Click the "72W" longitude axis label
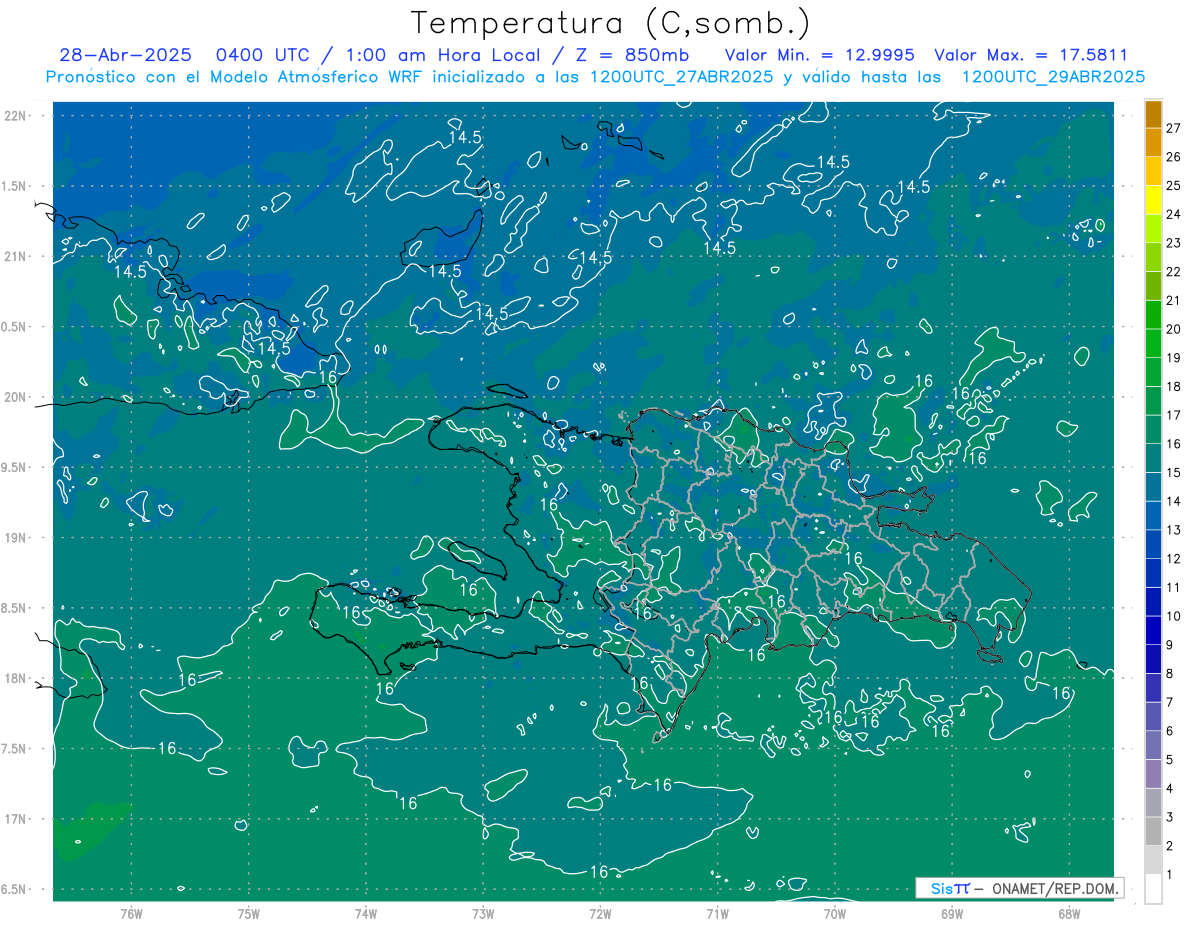 600,914
